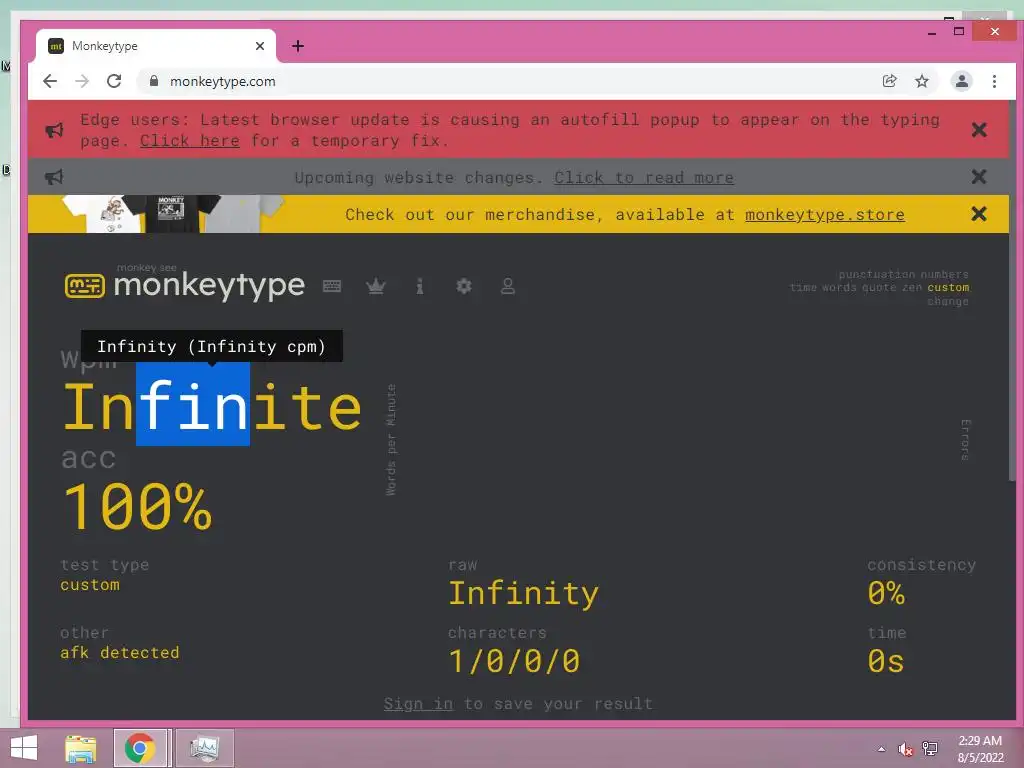Open the account profile icon in Monkeytype header

(507, 286)
